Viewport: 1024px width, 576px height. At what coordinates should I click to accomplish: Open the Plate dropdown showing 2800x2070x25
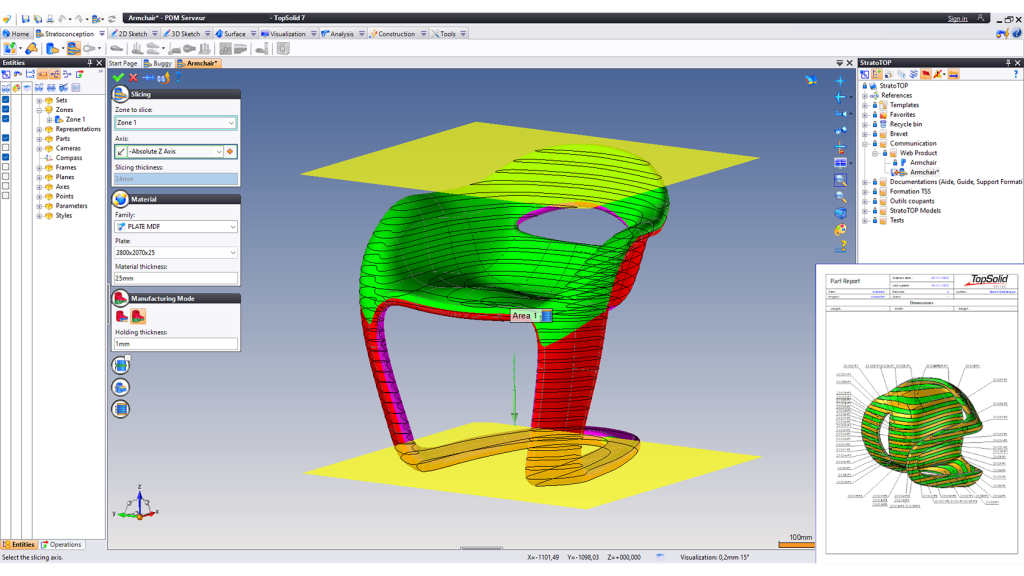232,253
